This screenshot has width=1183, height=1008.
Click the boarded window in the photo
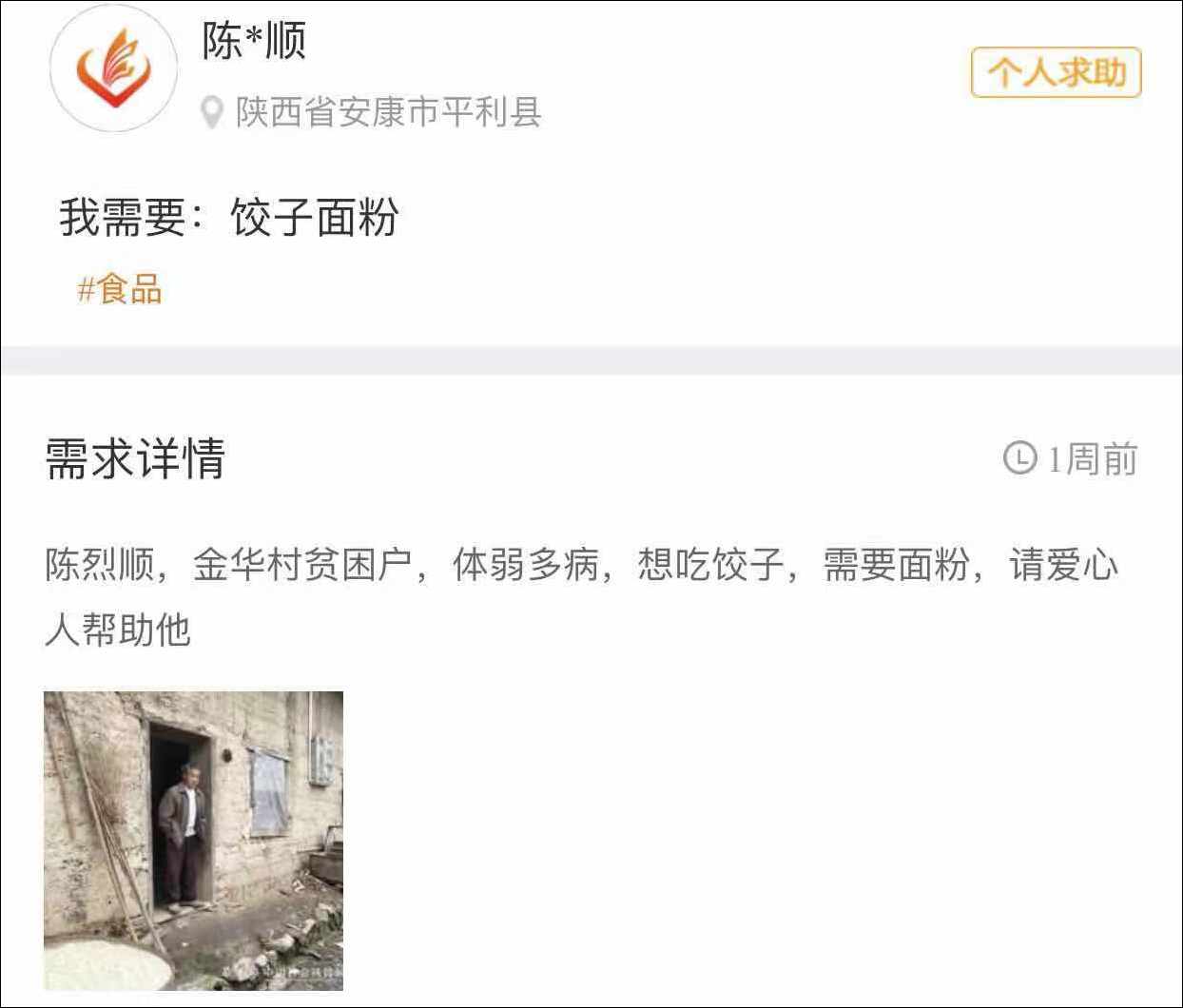coord(268,790)
